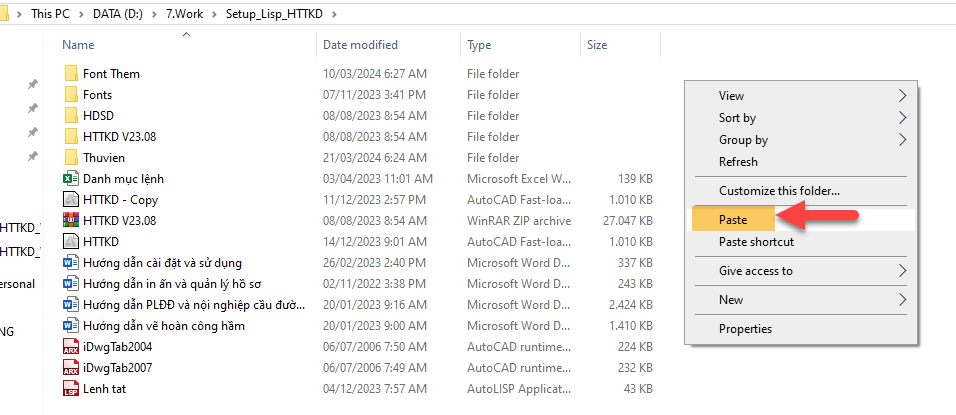This screenshot has height=415, width=956.
Task: Click the Word icon of Hướng dẫn cài đặt
Action: (x=70, y=263)
